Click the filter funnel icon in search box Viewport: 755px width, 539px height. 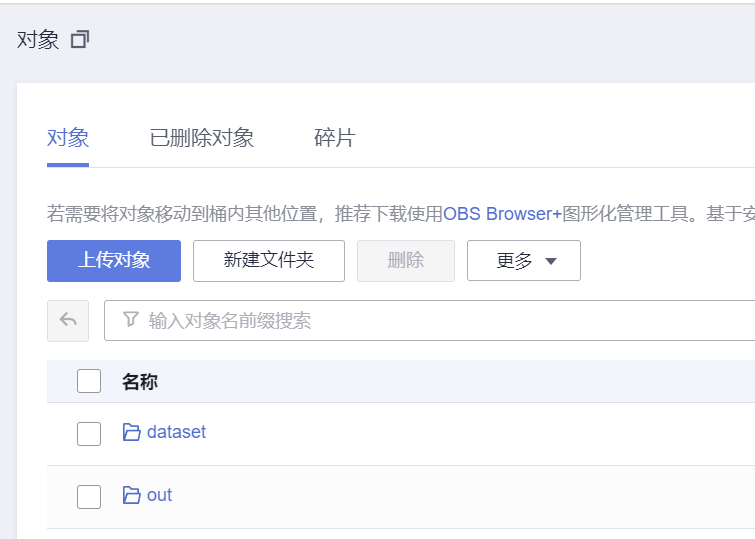[130, 320]
